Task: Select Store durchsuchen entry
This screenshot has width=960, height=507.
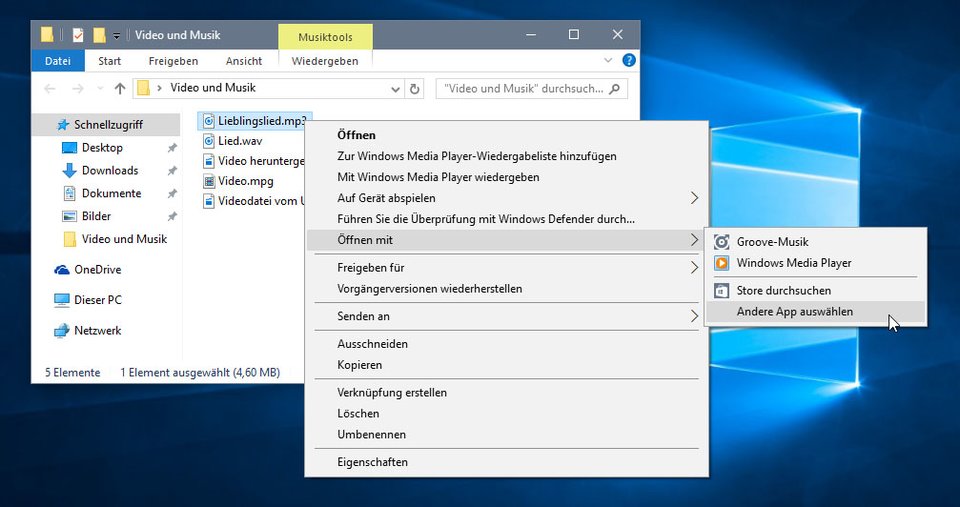Action: pos(816,291)
